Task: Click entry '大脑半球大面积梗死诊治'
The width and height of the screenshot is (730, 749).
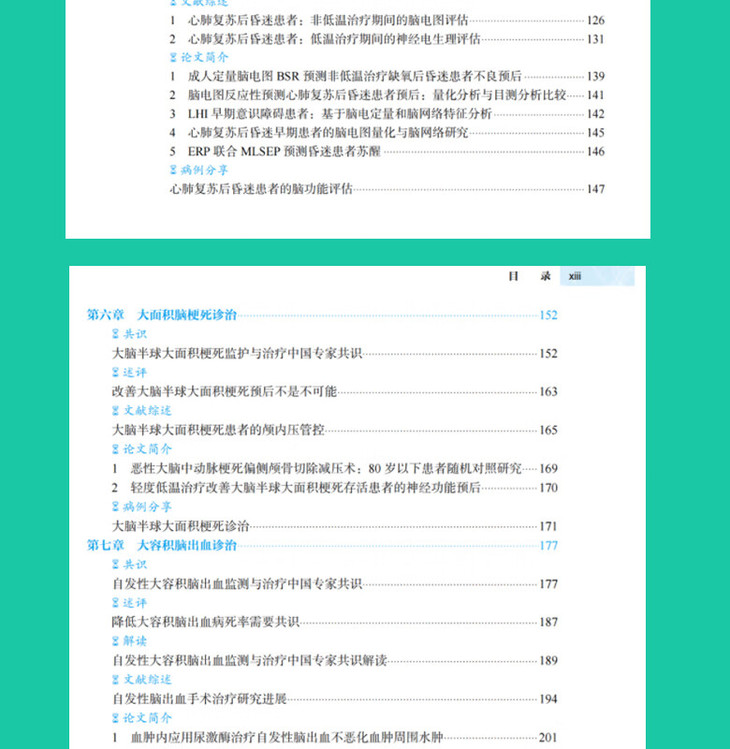Action: 181,526
